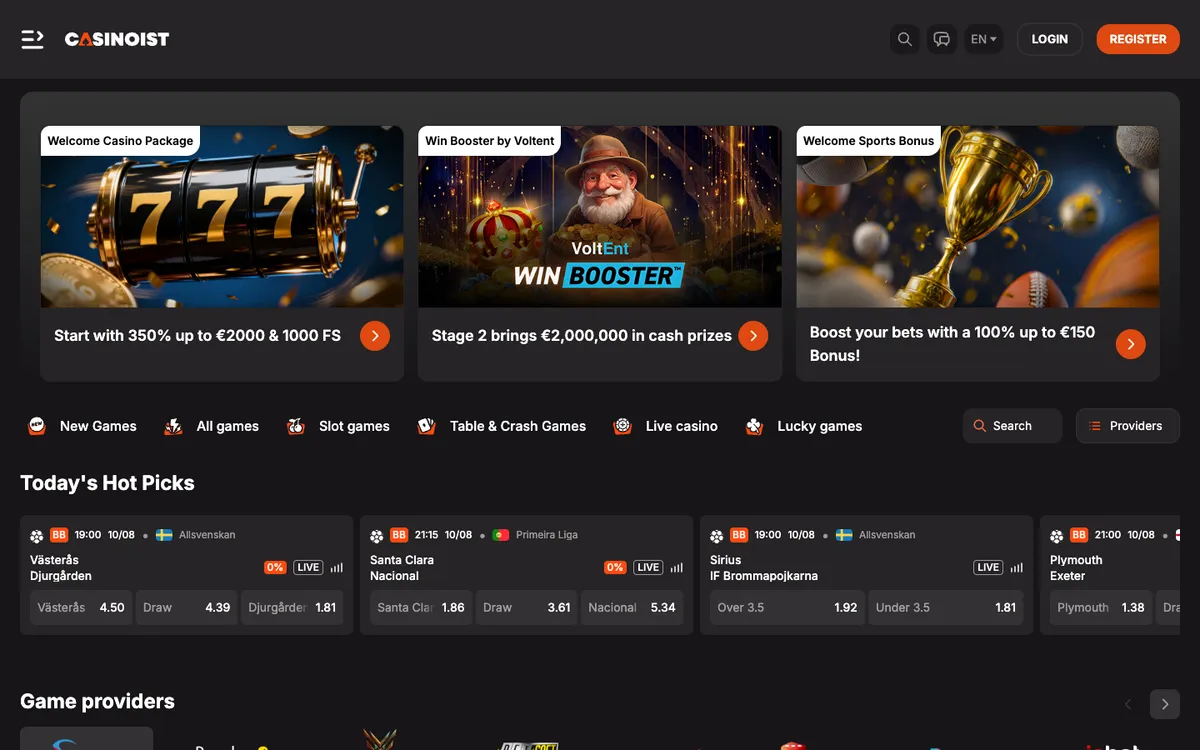Click Sweden flag on the Västerås card

tap(164, 535)
